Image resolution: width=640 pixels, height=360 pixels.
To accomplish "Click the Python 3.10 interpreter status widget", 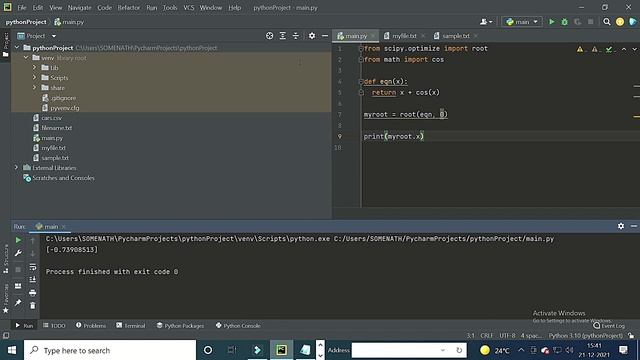I will coord(585,336).
